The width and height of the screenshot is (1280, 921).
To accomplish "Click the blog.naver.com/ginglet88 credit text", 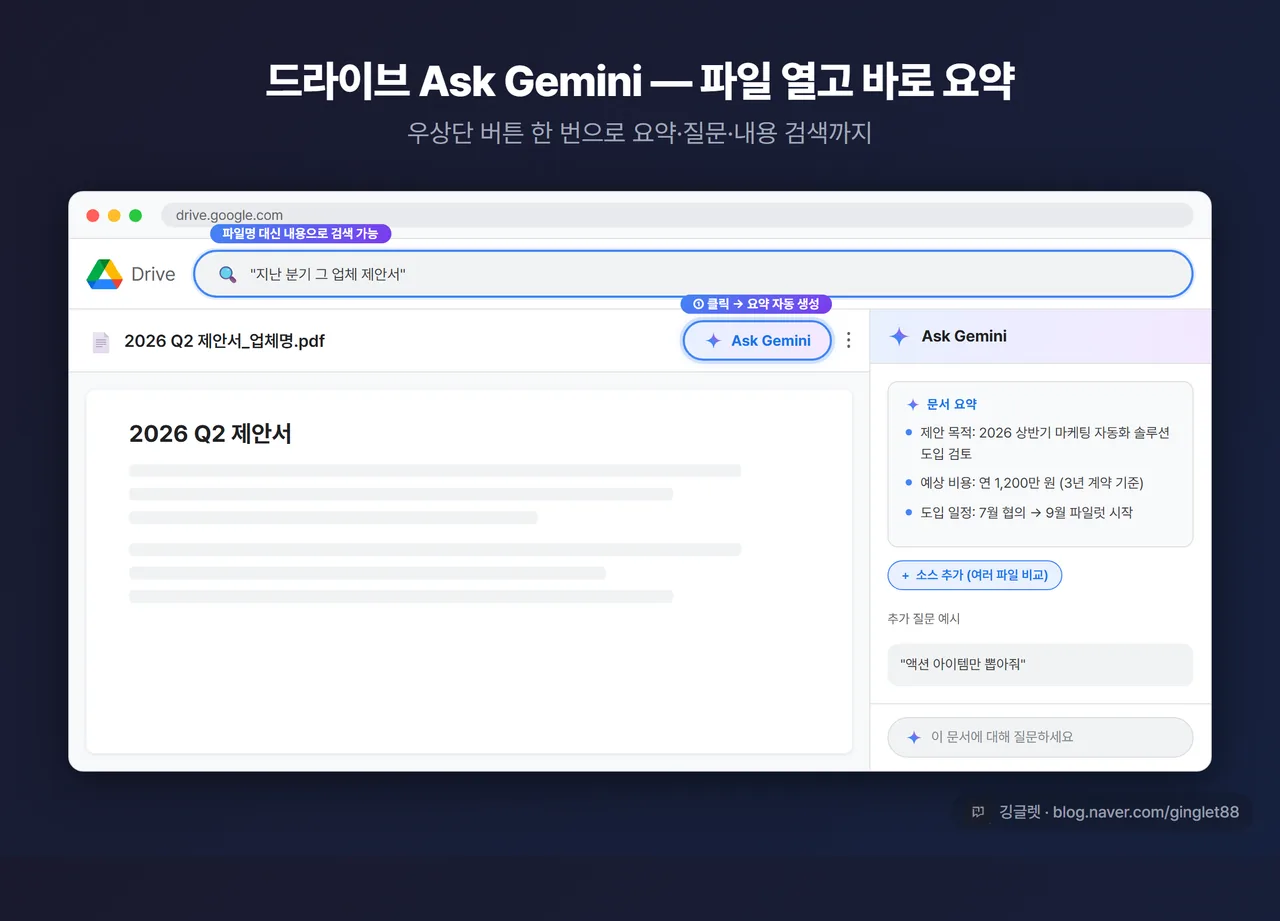I will (1146, 812).
